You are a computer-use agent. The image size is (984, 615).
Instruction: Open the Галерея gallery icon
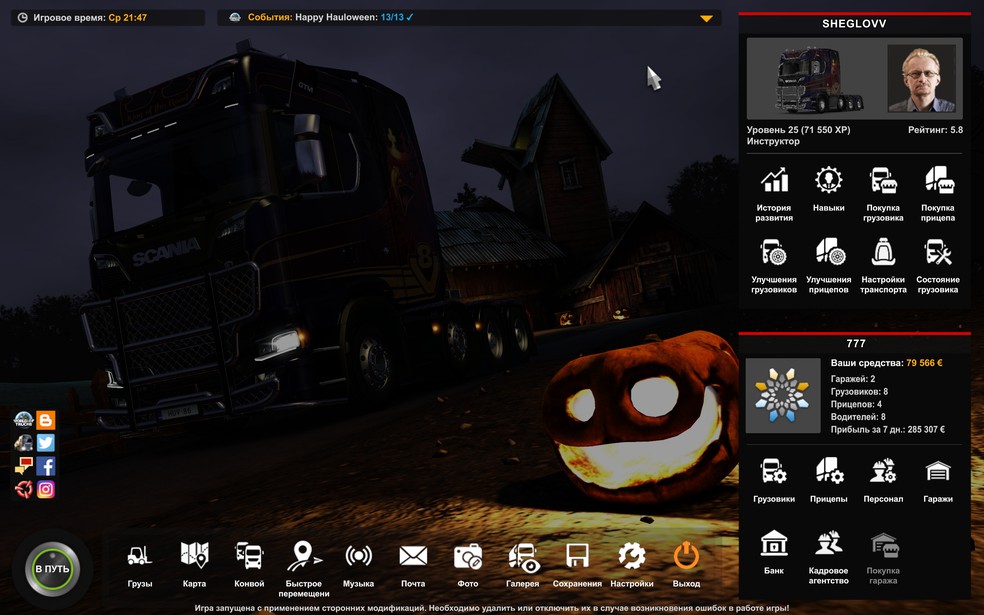coord(523,557)
